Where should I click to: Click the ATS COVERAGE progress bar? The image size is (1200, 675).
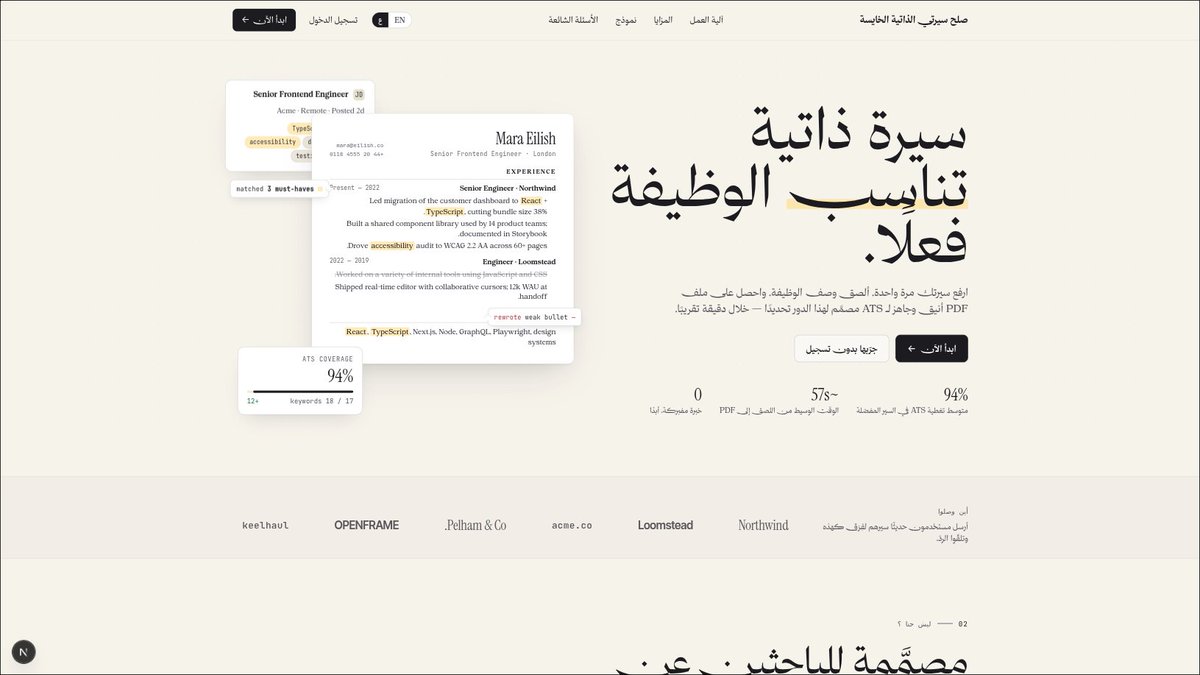[x=300, y=391]
